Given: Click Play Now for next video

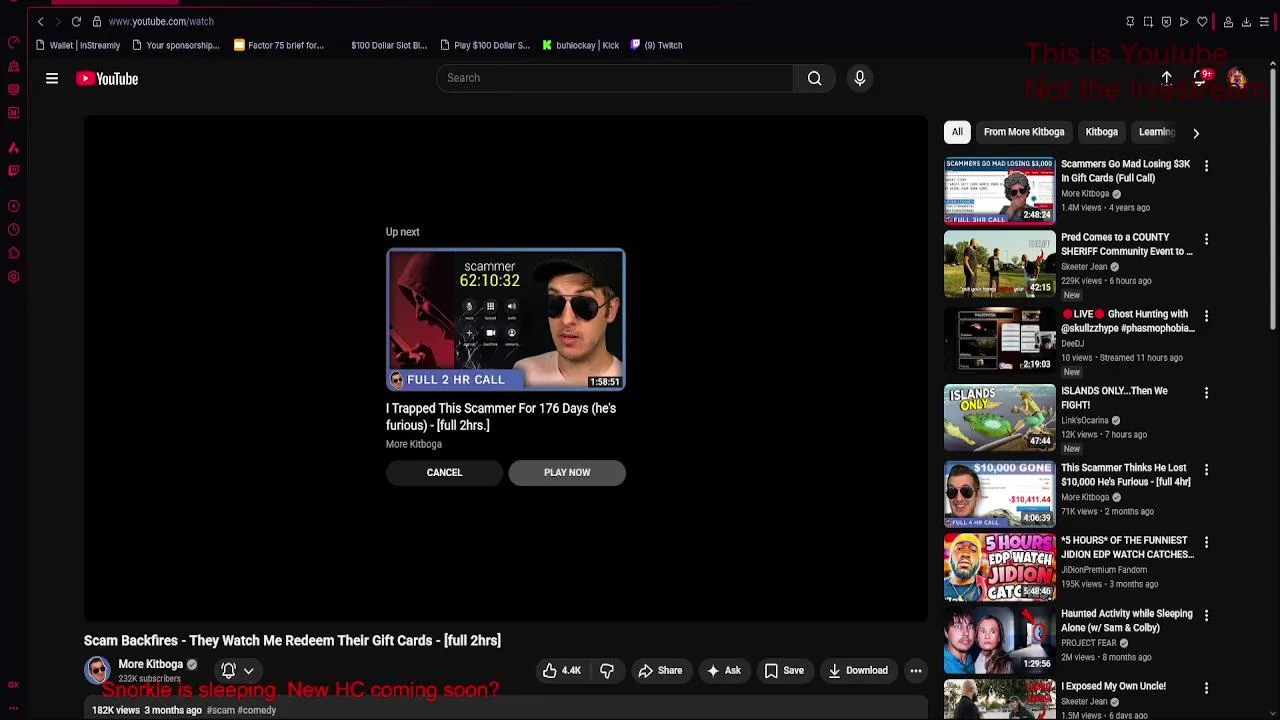Looking at the screenshot, I should tap(567, 472).
